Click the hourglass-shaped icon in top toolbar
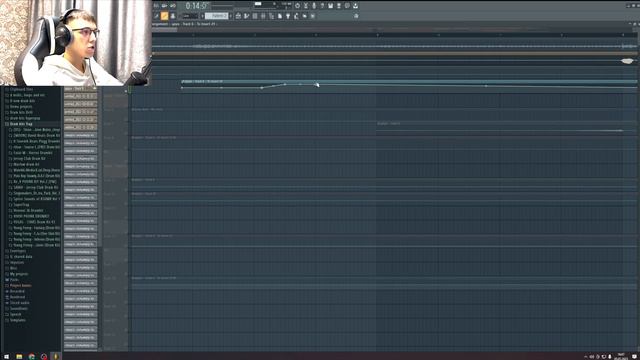Image resolution: width=640 pixels, height=360 pixels. pyautogui.click(x=305, y=6)
